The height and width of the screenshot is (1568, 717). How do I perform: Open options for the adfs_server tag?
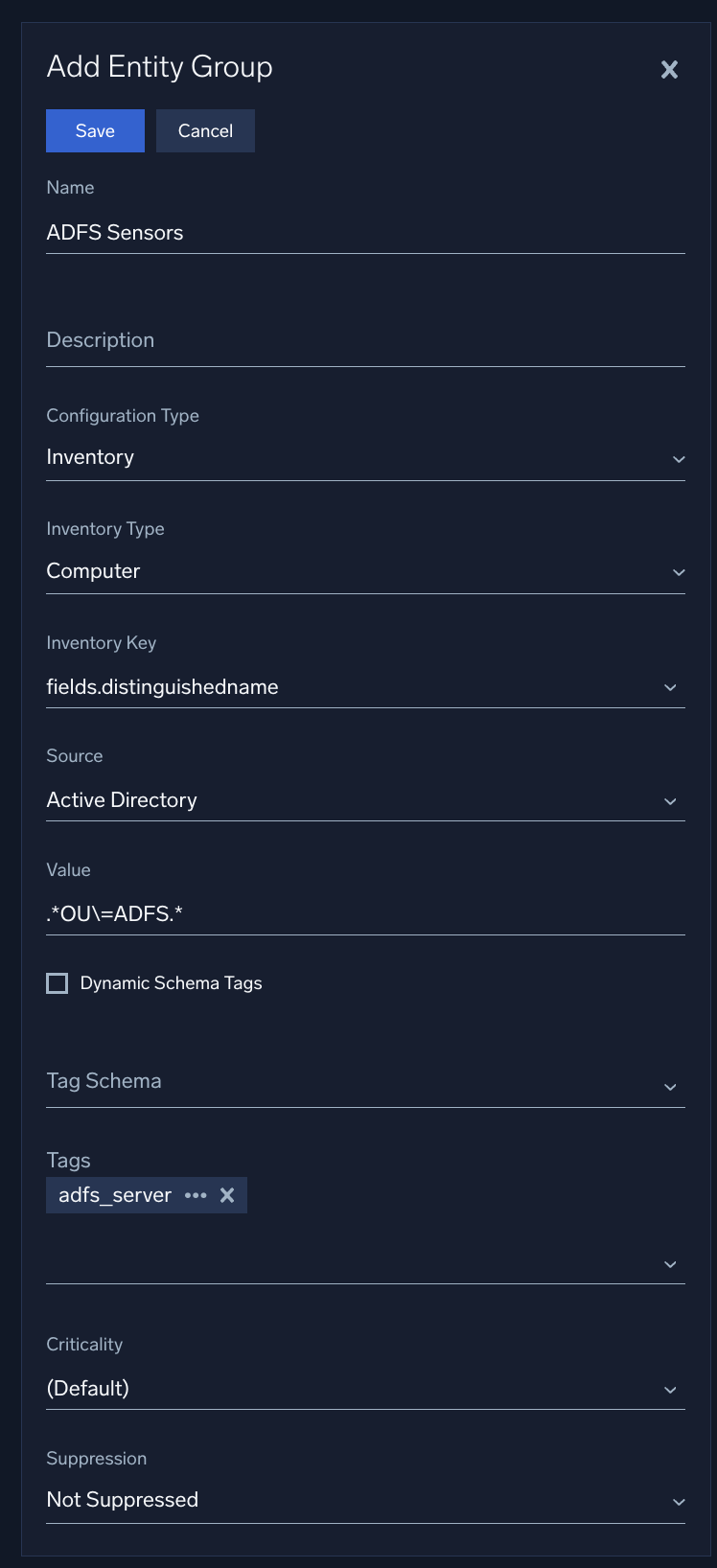(197, 1195)
